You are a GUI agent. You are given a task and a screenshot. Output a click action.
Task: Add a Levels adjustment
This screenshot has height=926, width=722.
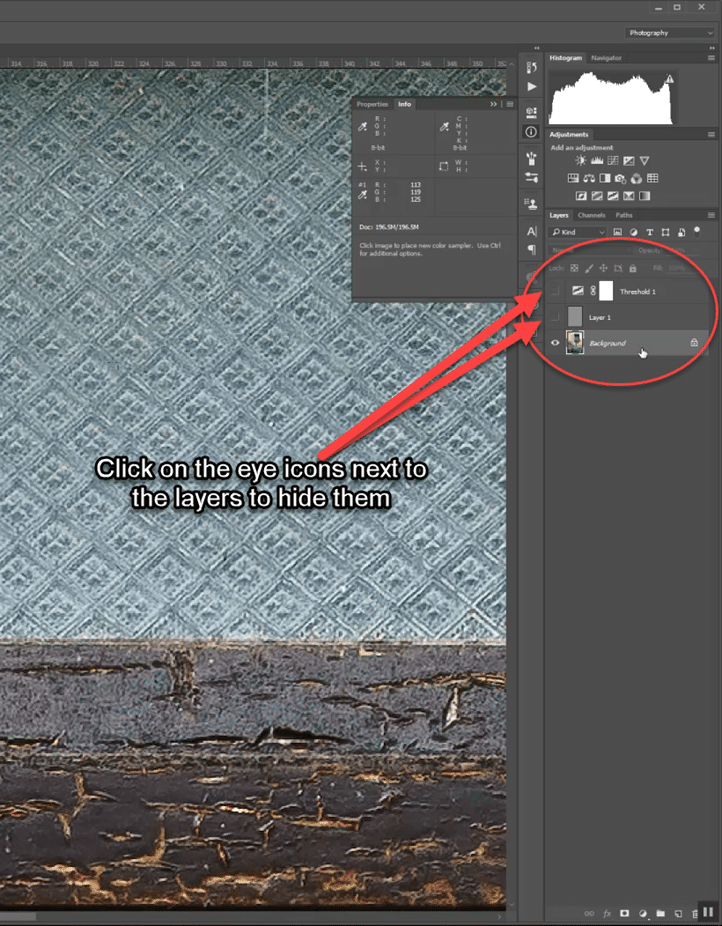click(x=597, y=161)
